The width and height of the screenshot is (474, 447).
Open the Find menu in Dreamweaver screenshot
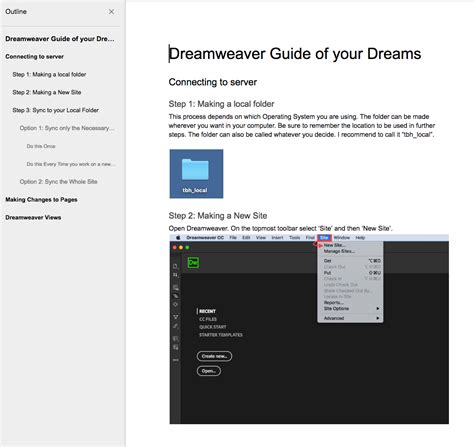point(310,238)
